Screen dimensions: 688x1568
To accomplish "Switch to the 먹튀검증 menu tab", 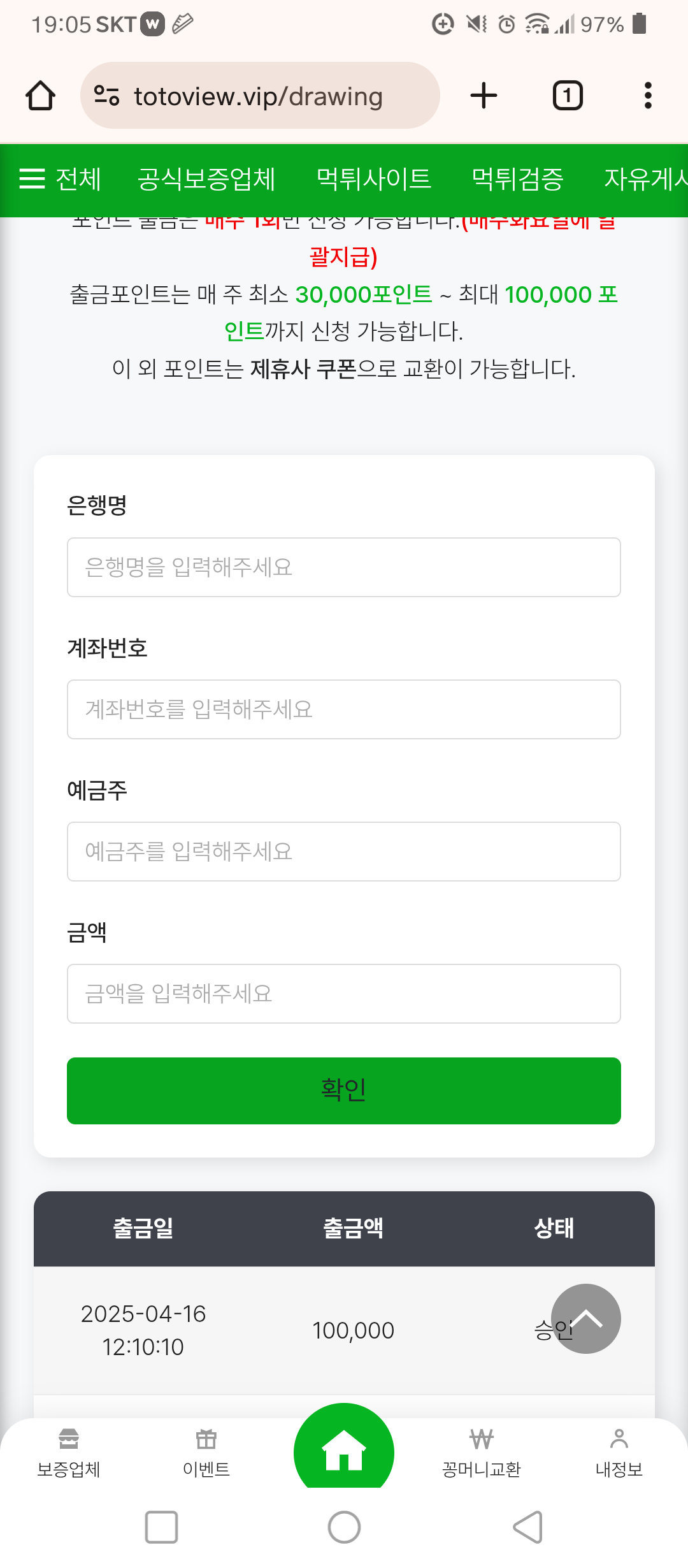I will point(517,179).
